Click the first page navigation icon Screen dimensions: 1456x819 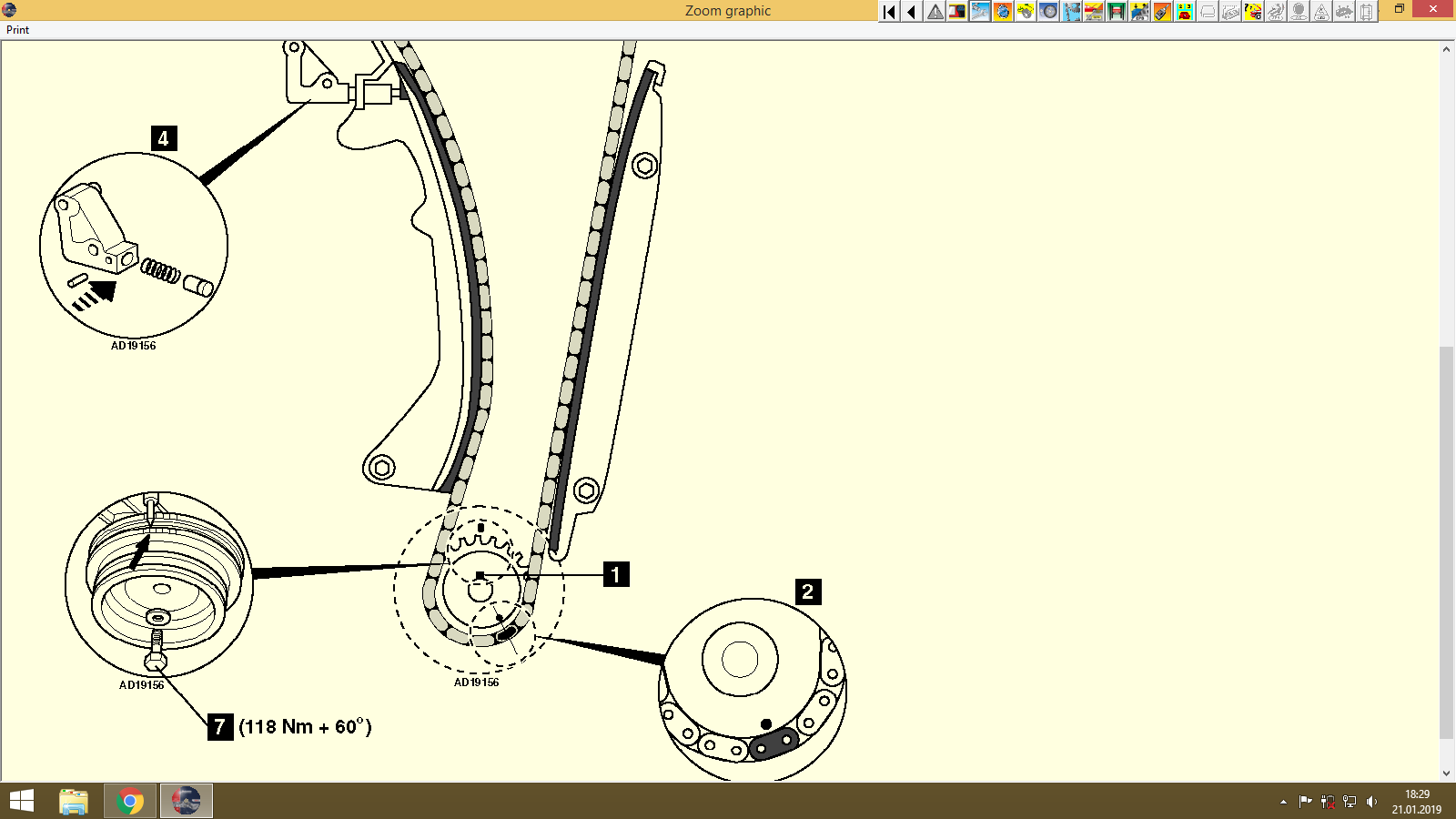(887, 12)
